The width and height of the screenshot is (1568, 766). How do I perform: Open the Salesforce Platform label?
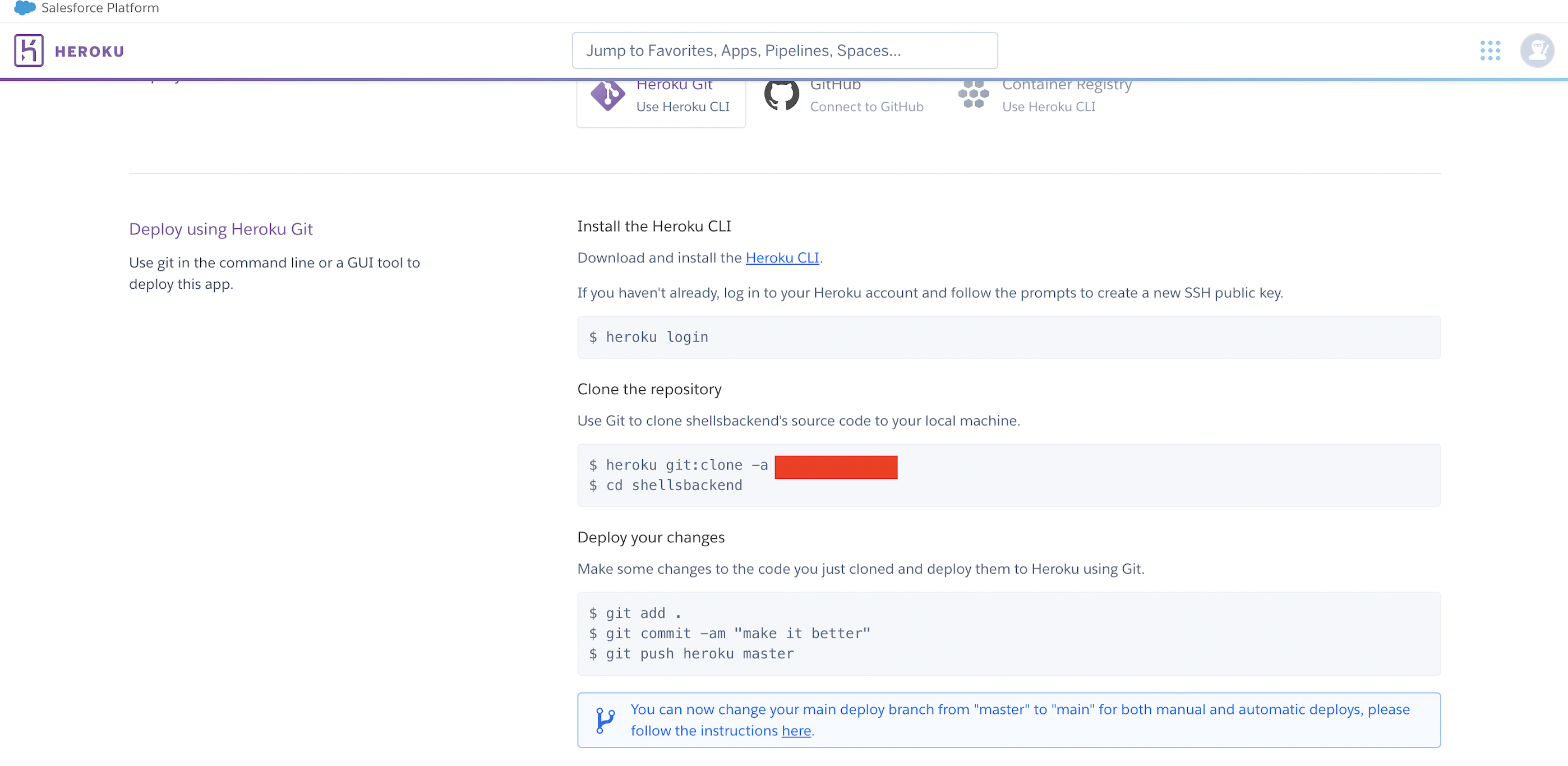click(100, 8)
